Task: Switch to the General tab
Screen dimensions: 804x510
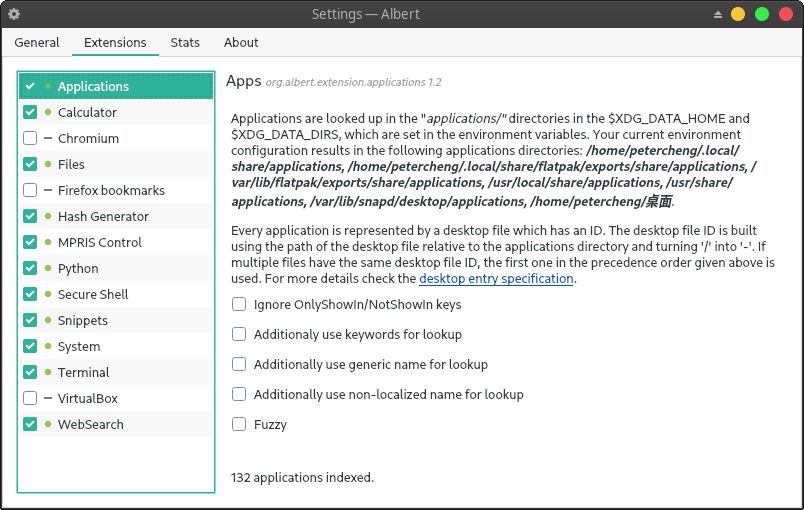Action: (37, 43)
